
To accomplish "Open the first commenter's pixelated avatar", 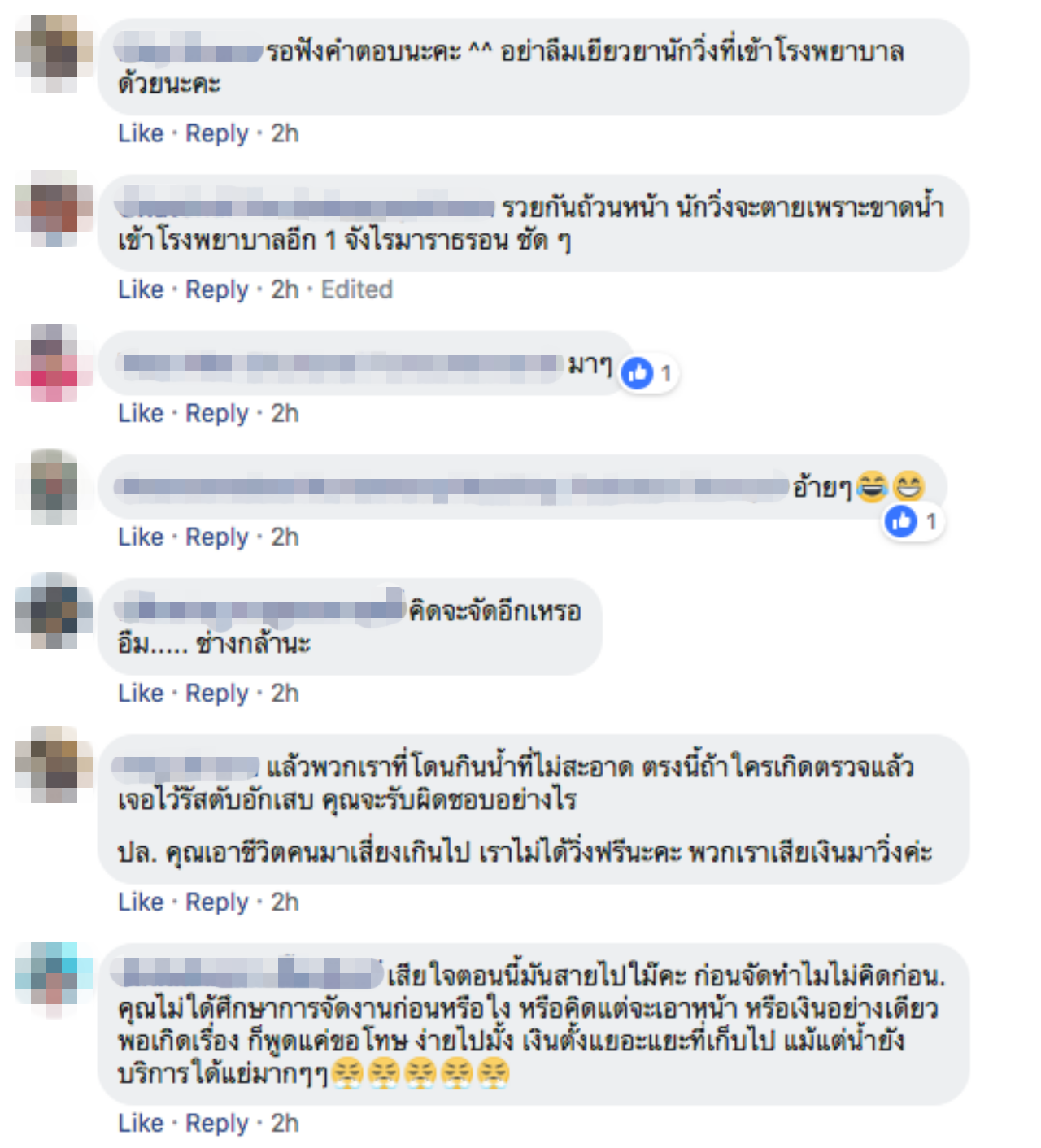I will pos(54,53).
